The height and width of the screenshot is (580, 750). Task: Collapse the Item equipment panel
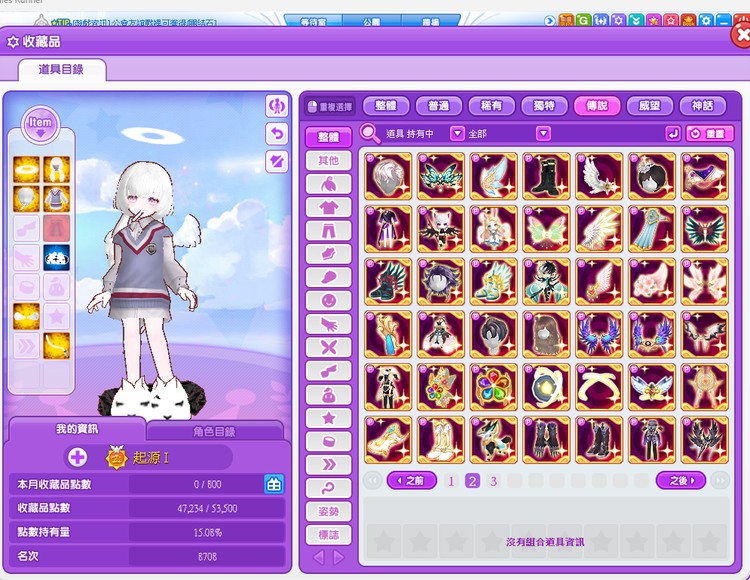[40, 124]
